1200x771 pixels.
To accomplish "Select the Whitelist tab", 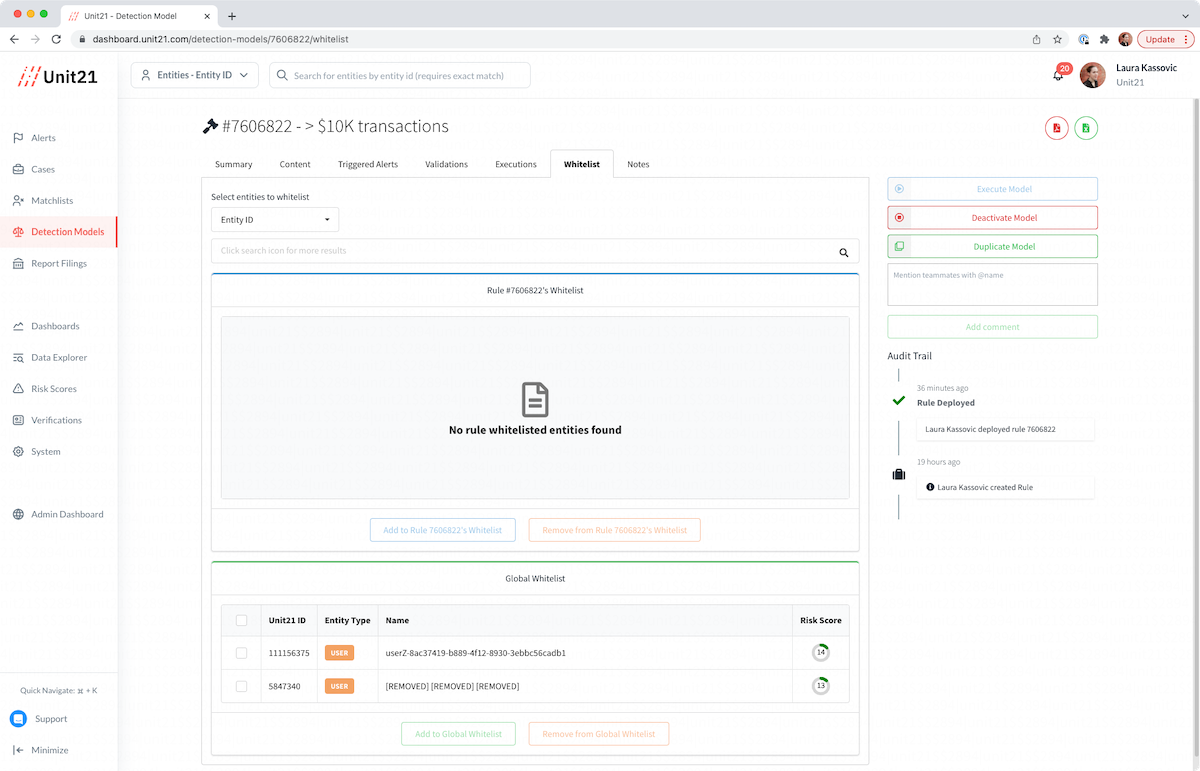I will (582, 164).
